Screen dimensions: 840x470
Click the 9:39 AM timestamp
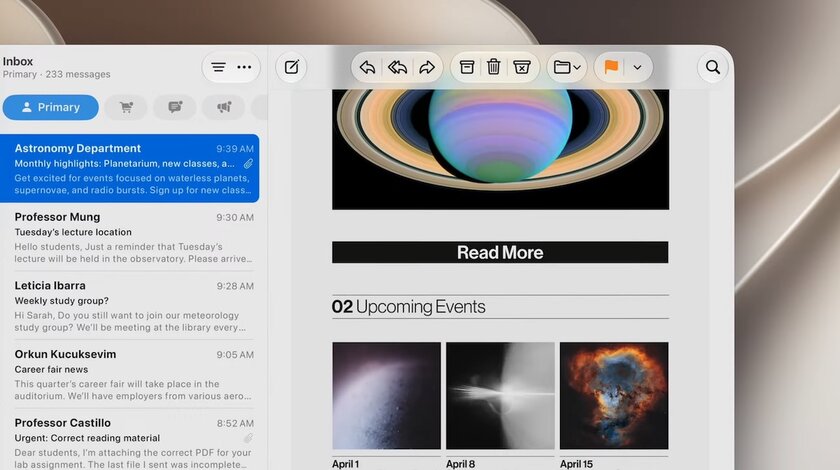point(235,149)
